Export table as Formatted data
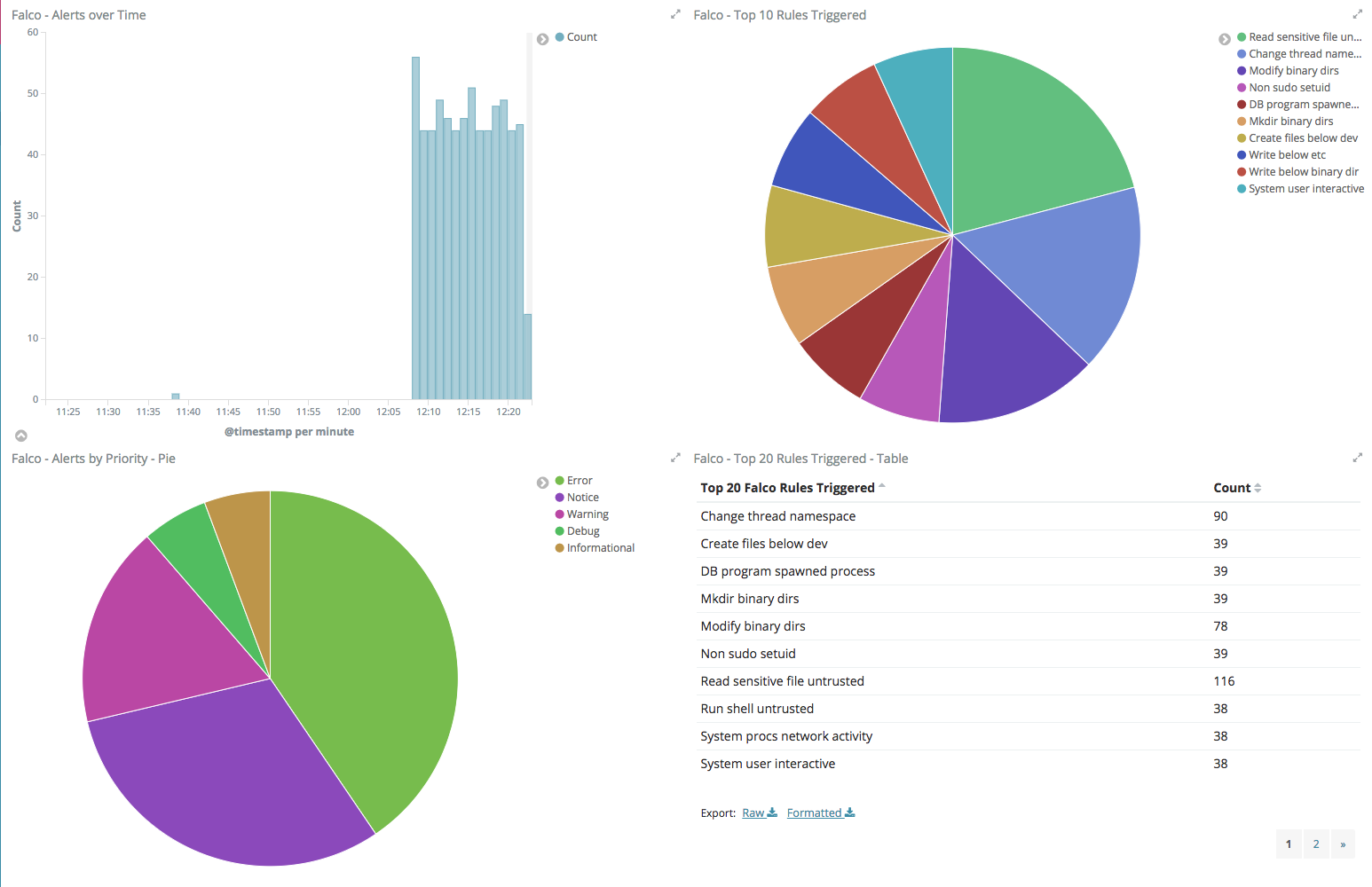The image size is (1372, 887). 821,812
